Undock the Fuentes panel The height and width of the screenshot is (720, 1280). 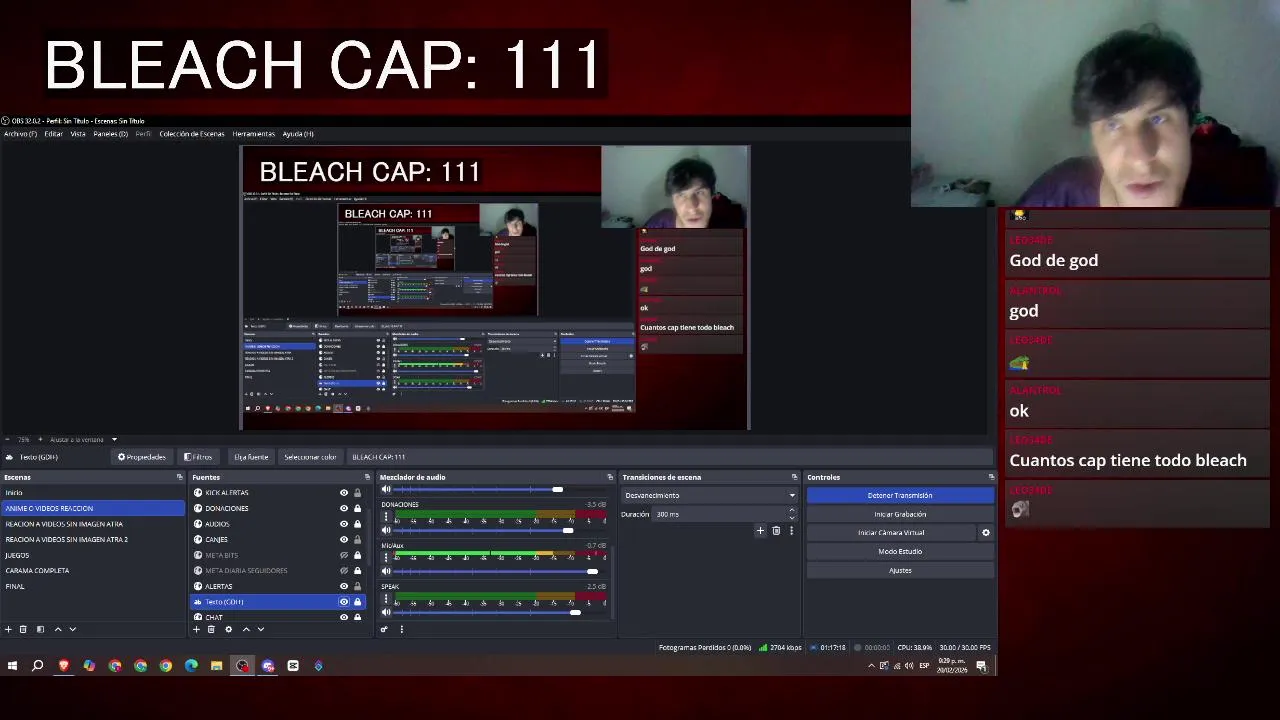367,477
